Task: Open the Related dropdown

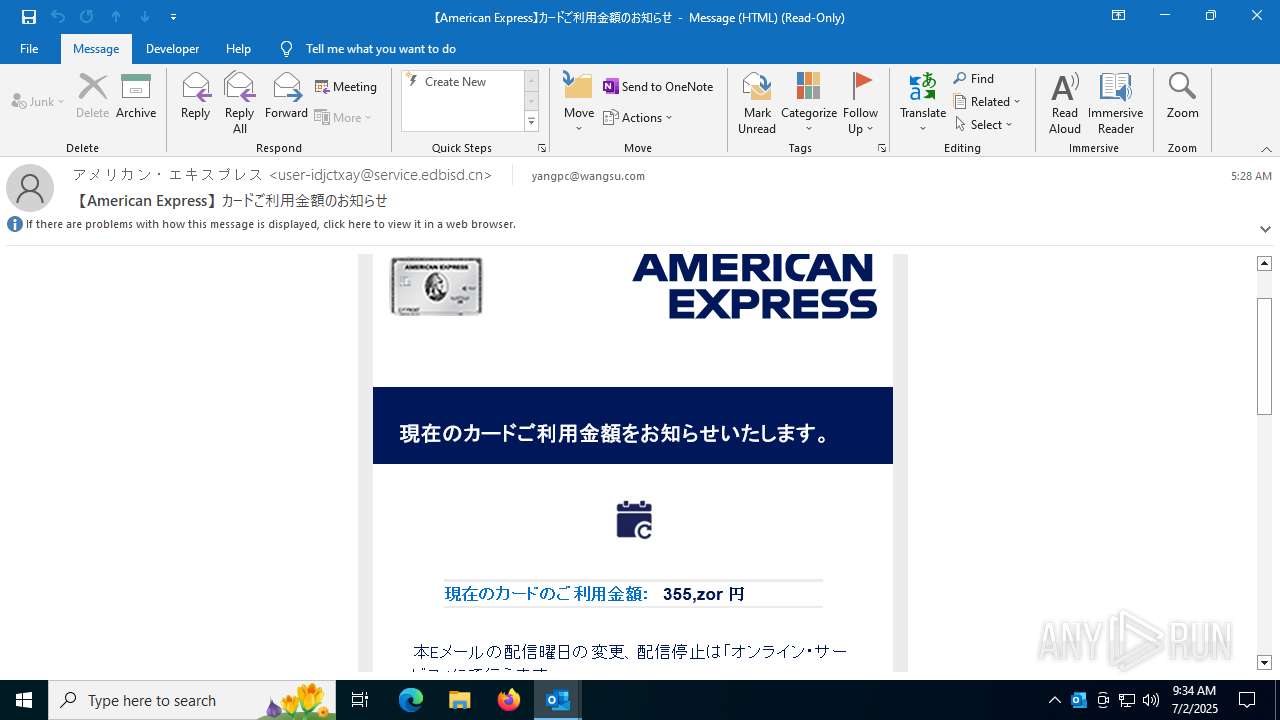Action: tap(987, 102)
